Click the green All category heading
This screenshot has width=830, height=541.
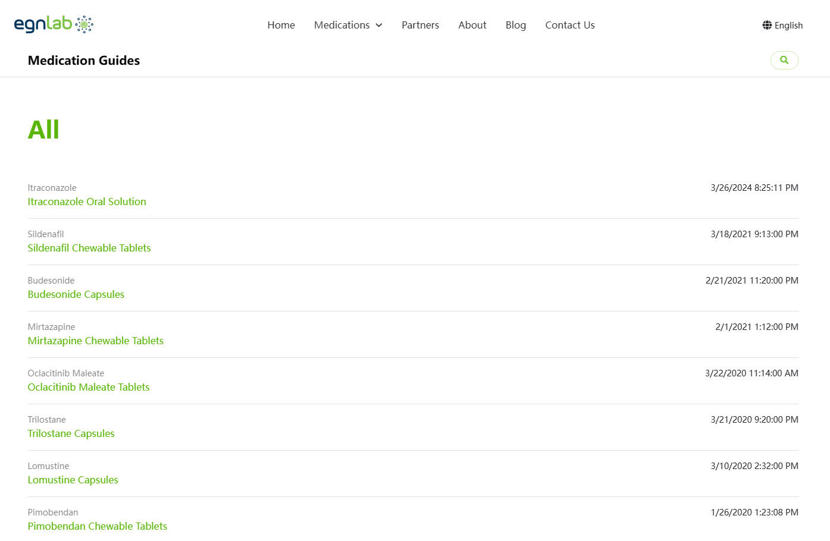tap(43, 130)
